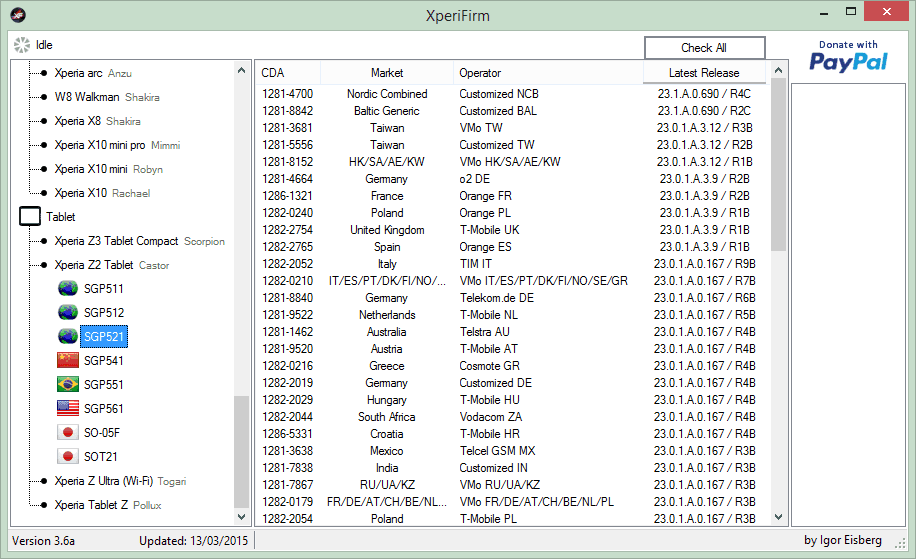The height and width of the screenshot is (559, 916).
Task: Select the Customized IN India row
Action: 512,468
